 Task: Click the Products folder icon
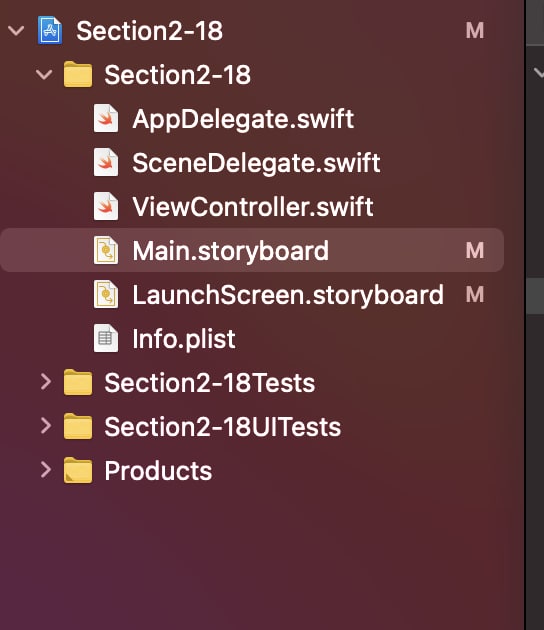click(x=78, y=470)
